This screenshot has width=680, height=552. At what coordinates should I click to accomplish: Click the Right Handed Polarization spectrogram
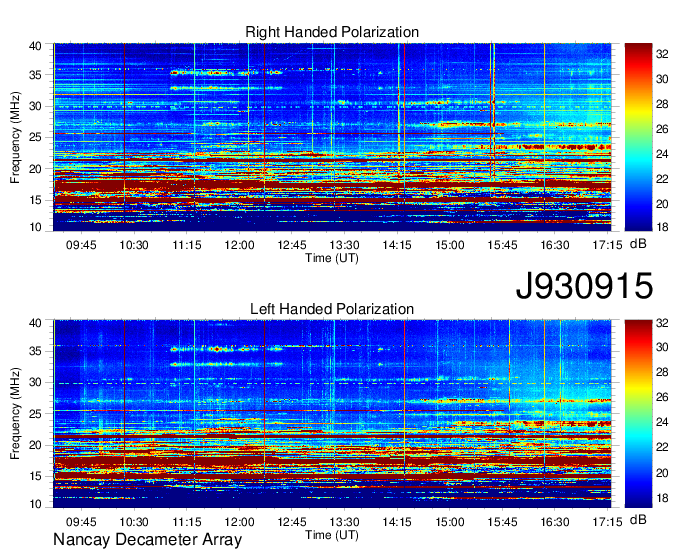point(332,137)
